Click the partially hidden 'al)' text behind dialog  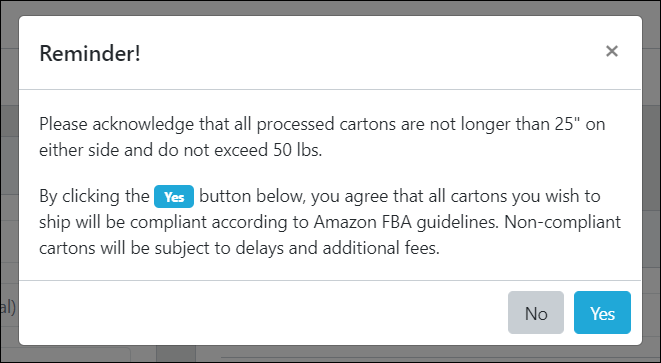click(8, 307)
